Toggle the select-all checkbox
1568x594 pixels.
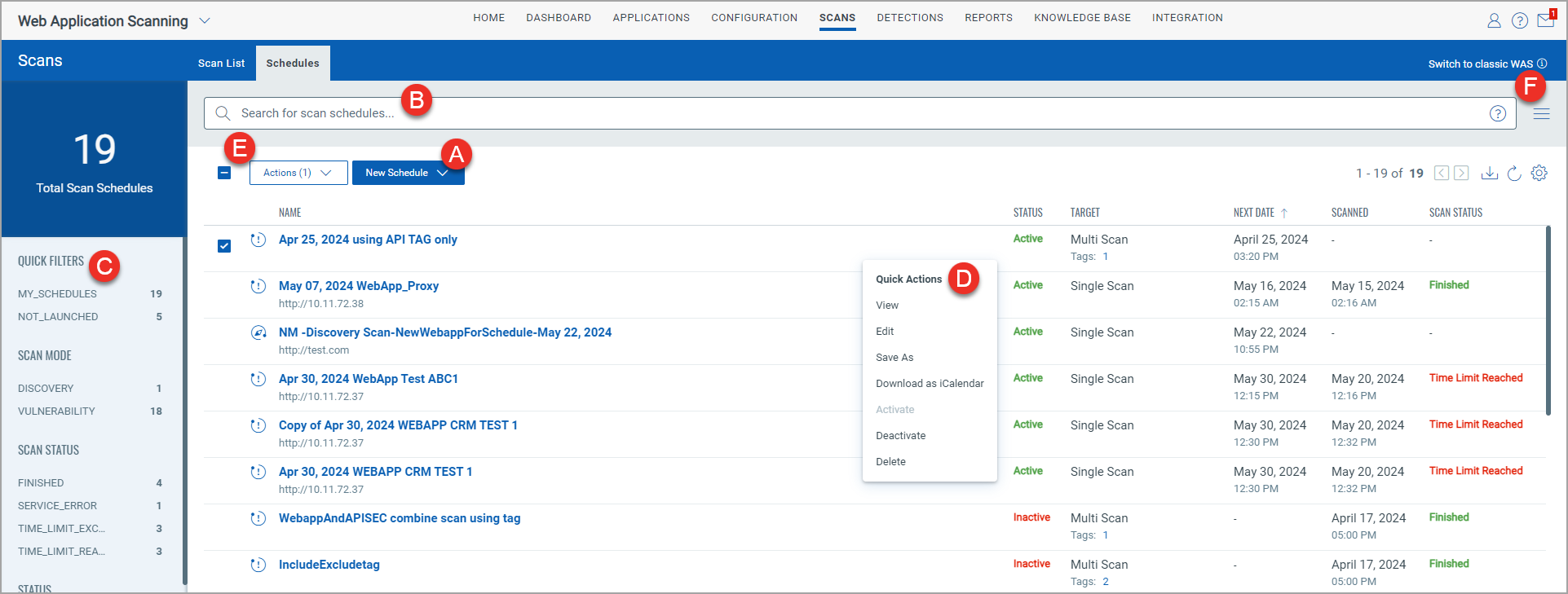224,173
